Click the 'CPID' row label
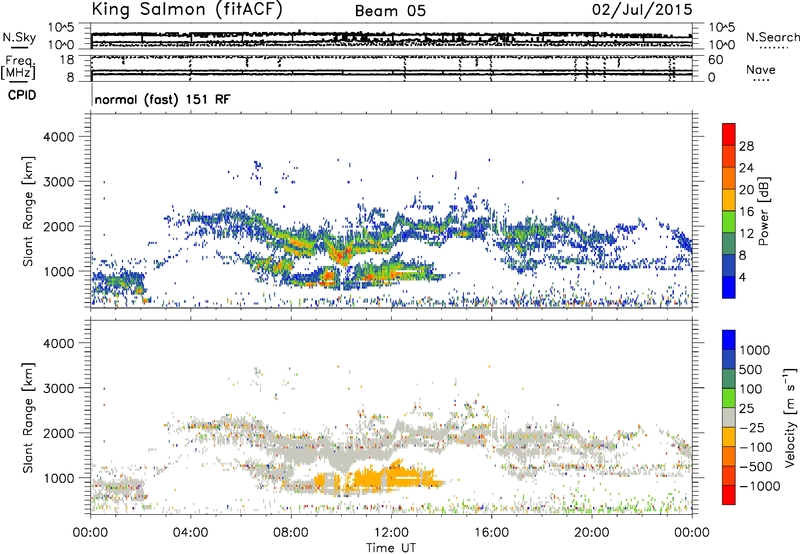Screen dimensions: 800x554 (x=22, y=95)
